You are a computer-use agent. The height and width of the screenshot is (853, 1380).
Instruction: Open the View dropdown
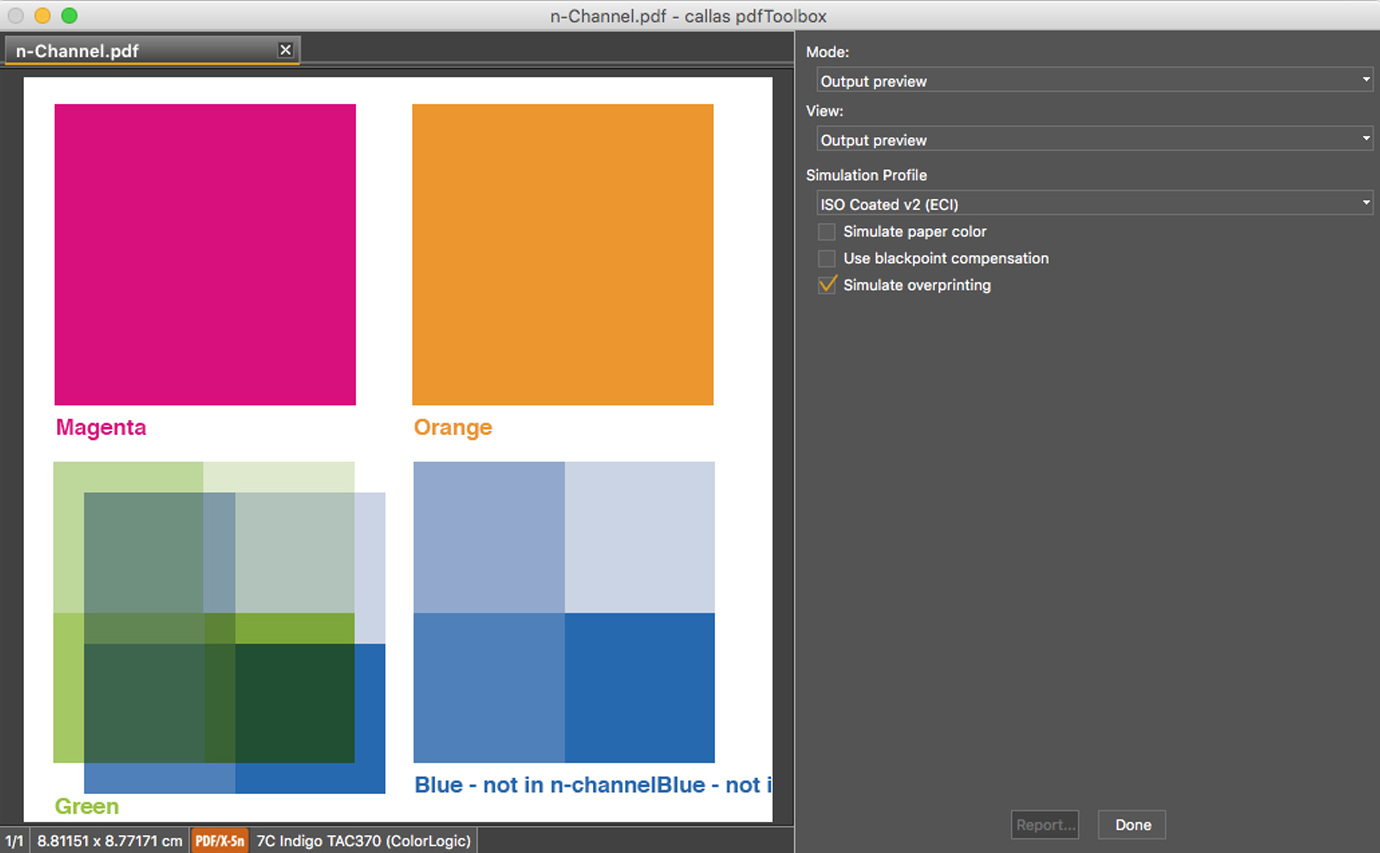click(x=1095, y=139)
